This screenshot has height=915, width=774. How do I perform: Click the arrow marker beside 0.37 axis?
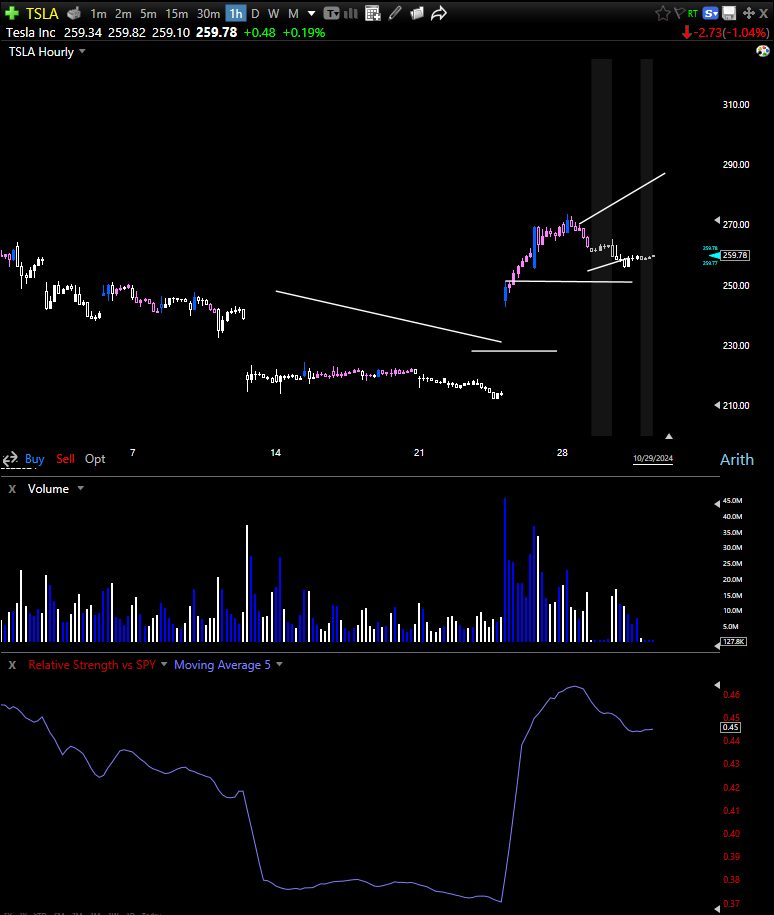point(717,909)
